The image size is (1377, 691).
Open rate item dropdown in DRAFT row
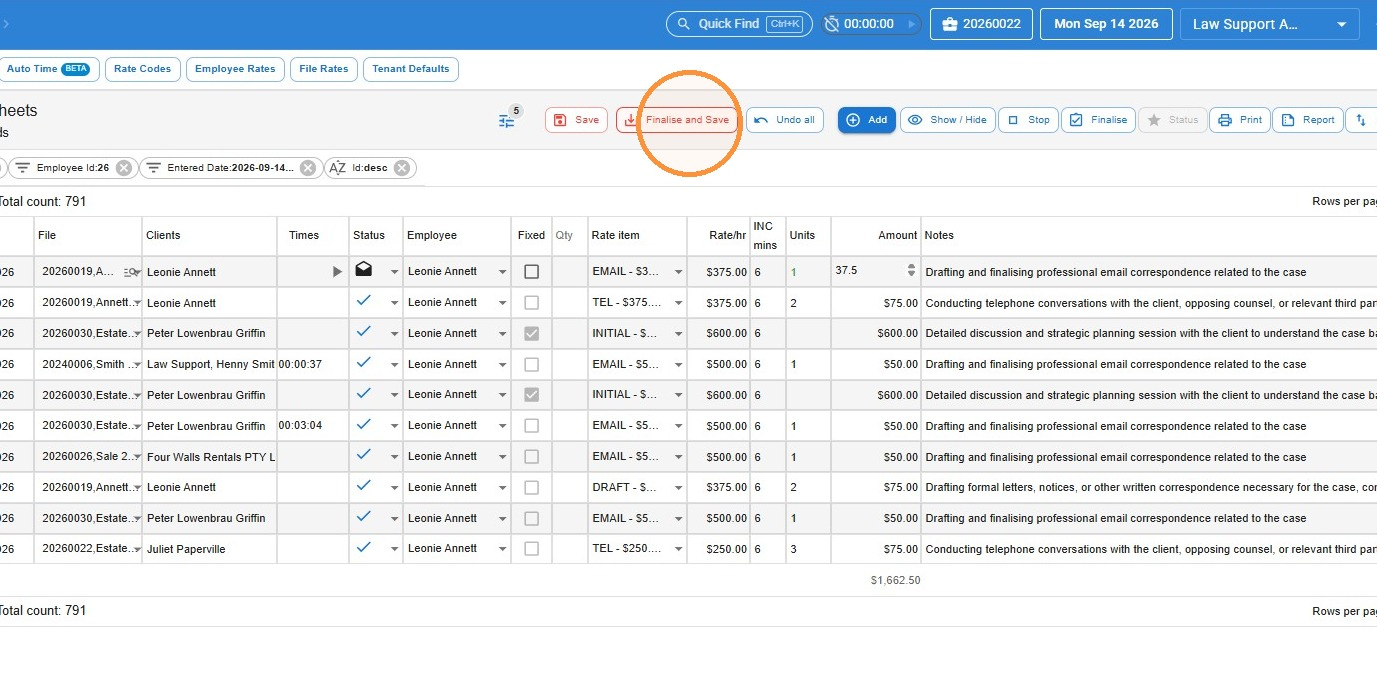(679, 488)
